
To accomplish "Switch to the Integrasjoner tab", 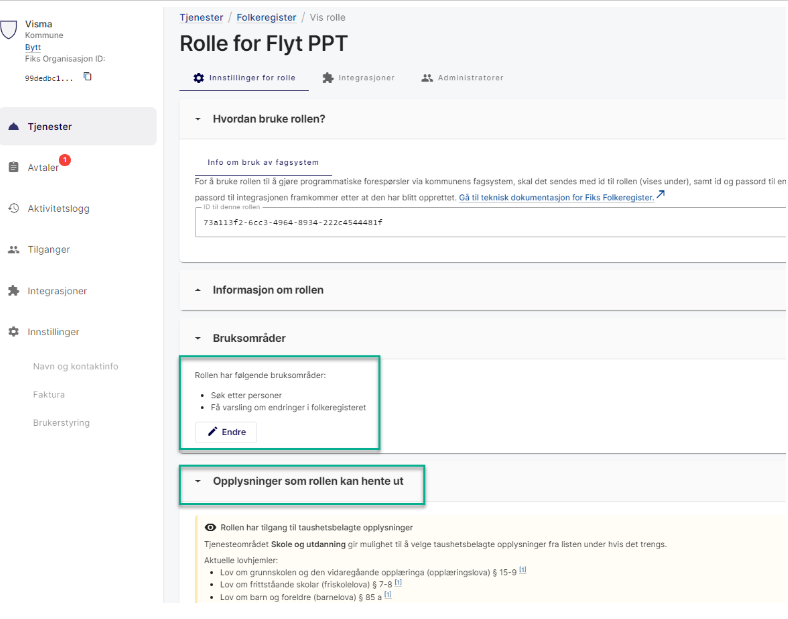I will [357, 77].
